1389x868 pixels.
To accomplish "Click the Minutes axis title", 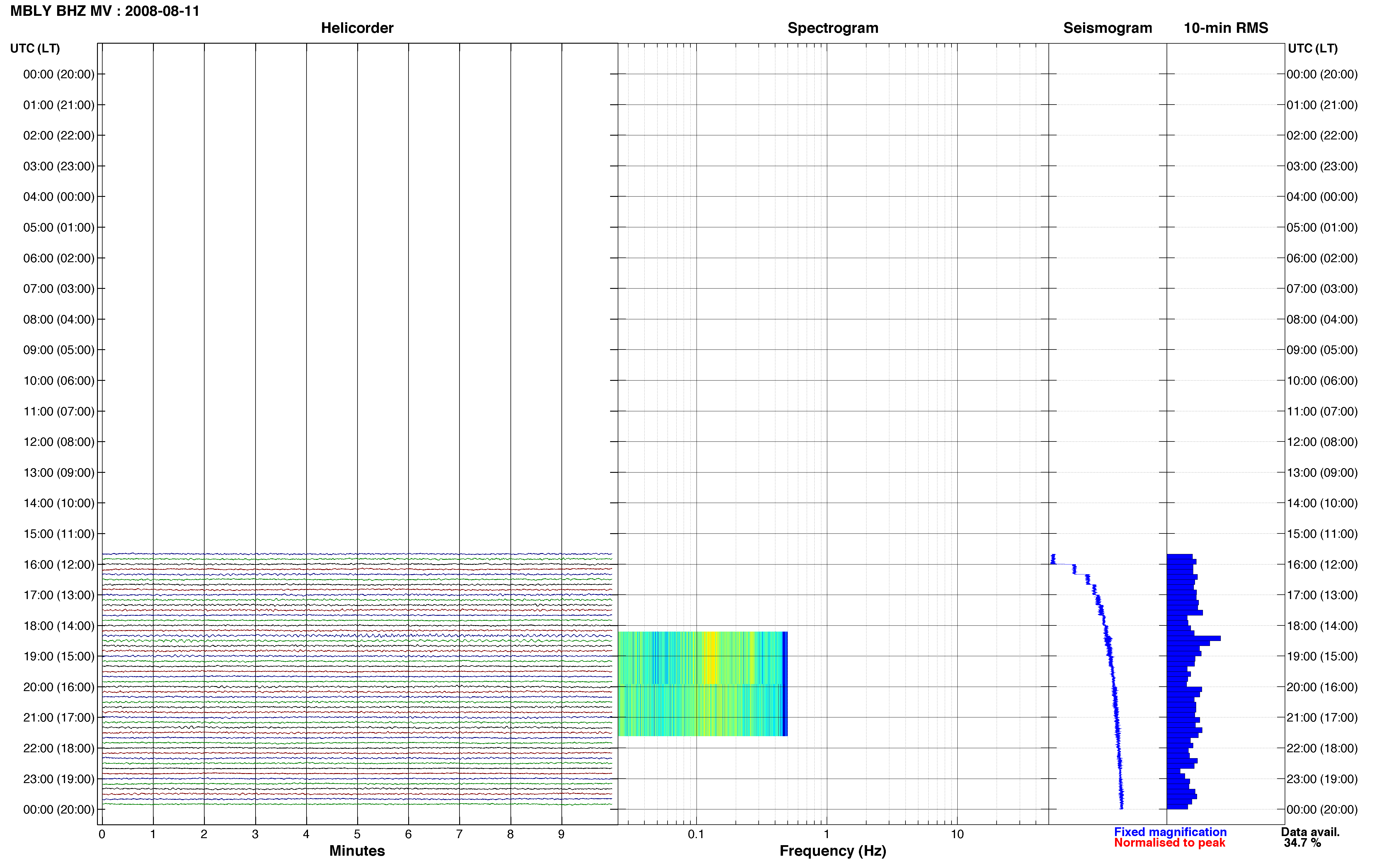I will click(357, 851).
